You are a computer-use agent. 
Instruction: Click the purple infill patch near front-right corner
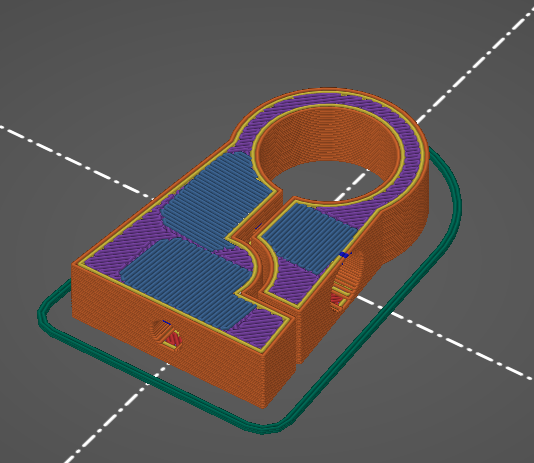click(x=259, y=327)
